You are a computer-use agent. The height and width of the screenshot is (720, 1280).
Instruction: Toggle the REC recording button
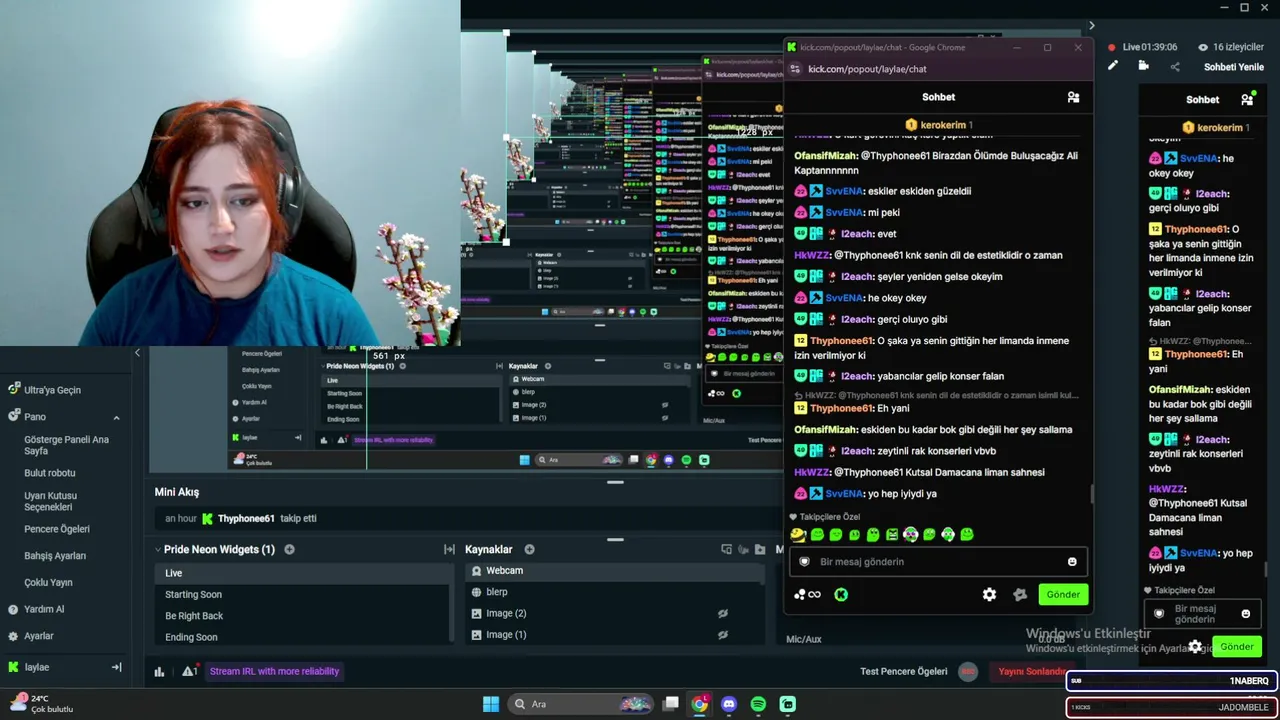click(967, 671)
